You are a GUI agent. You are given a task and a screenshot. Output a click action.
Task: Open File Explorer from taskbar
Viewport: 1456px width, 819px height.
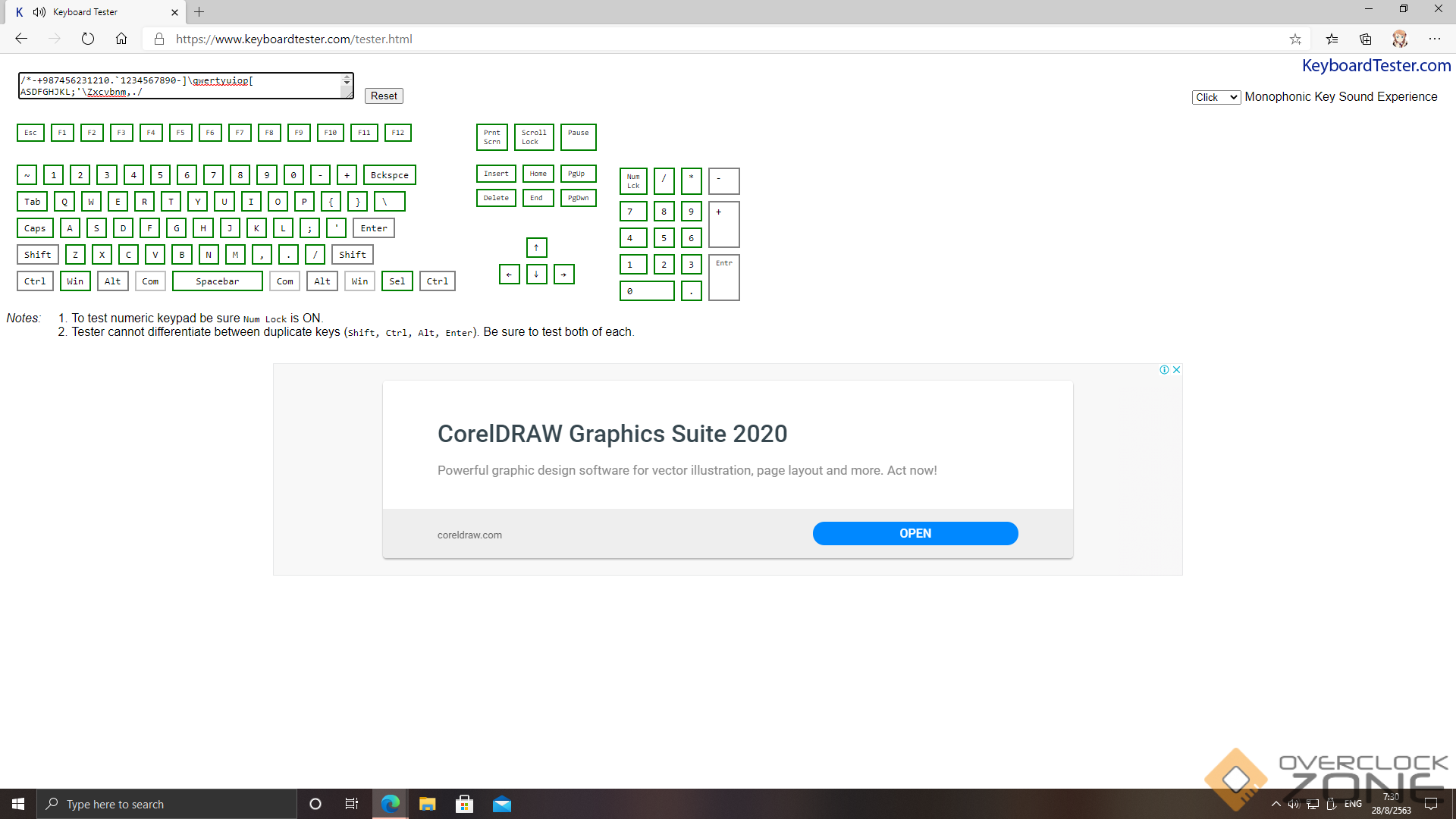428,804
